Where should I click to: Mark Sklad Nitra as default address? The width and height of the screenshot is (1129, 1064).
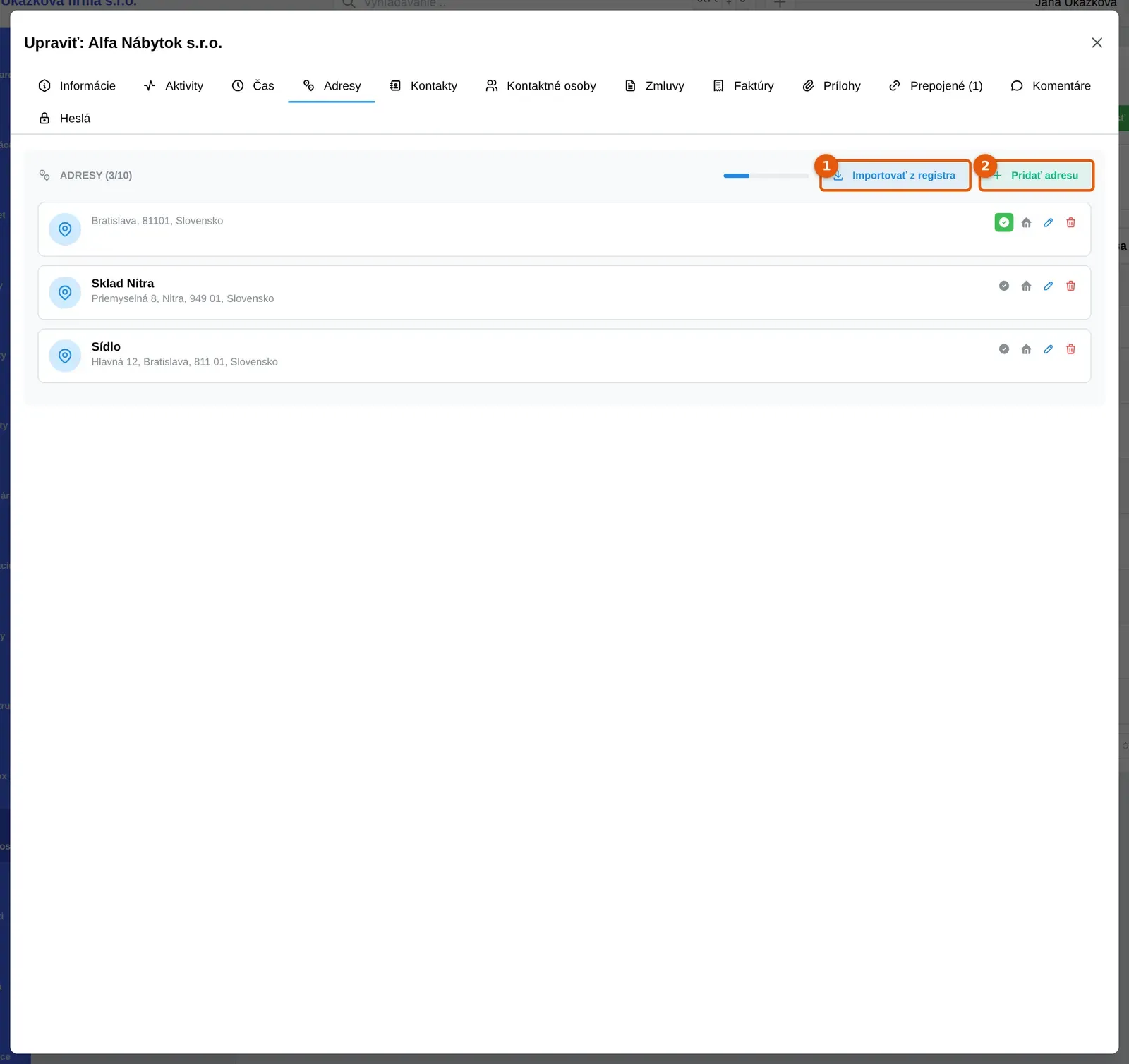pos(1004,286)
